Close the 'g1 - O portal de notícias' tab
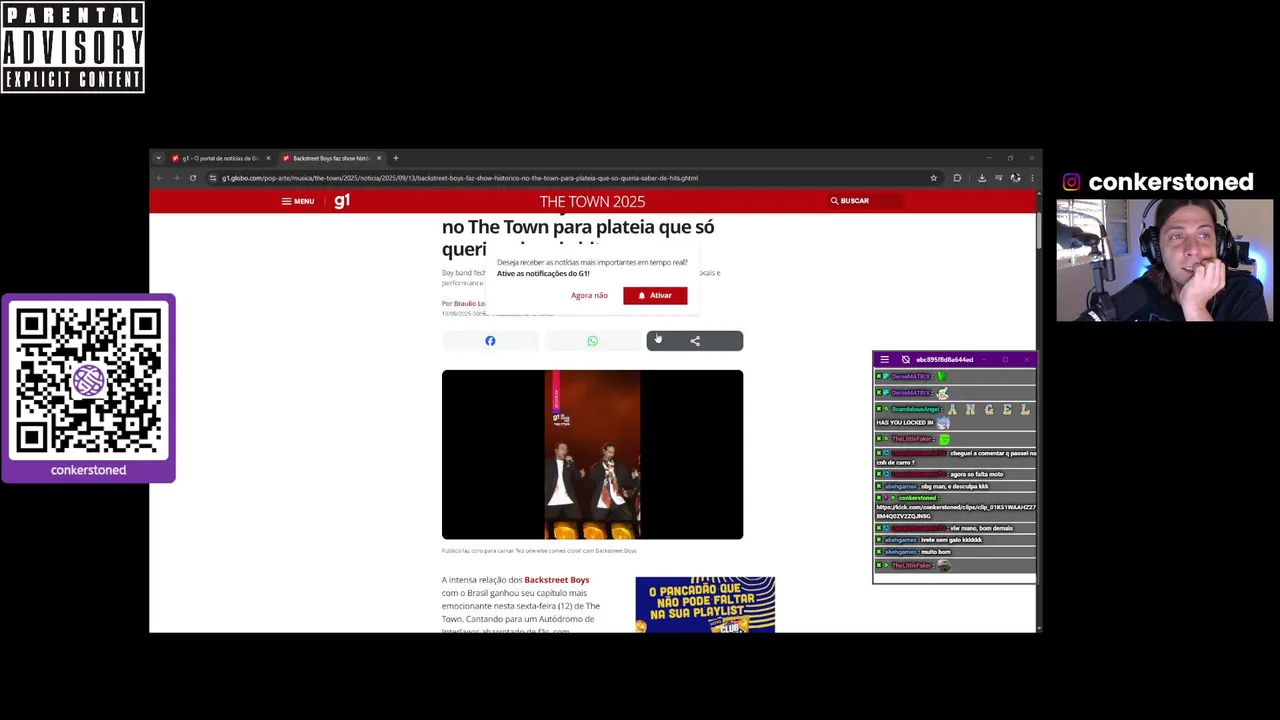Viewport: 1280px width, 720px height. [268, 158]
